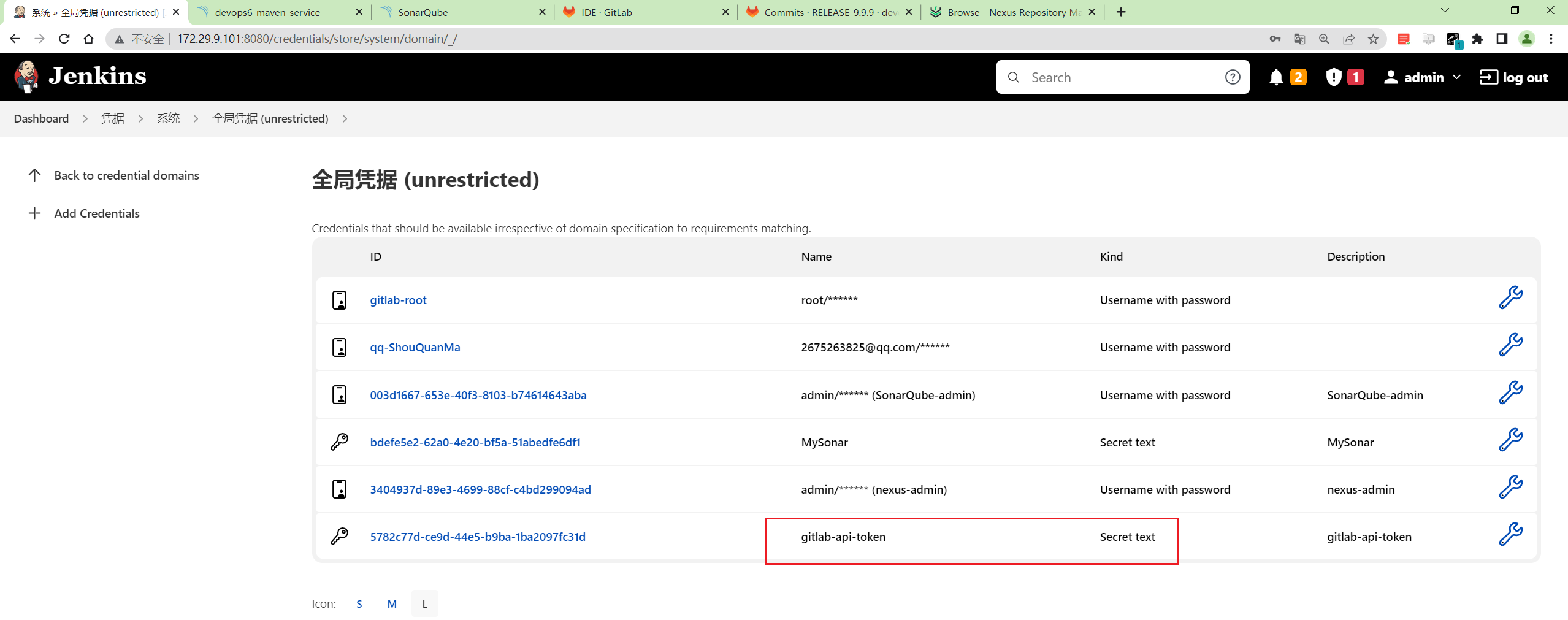This screenshot has width=1568, height=620.
Task: Open browser zoom magnifier icon
Action: 1324,39
